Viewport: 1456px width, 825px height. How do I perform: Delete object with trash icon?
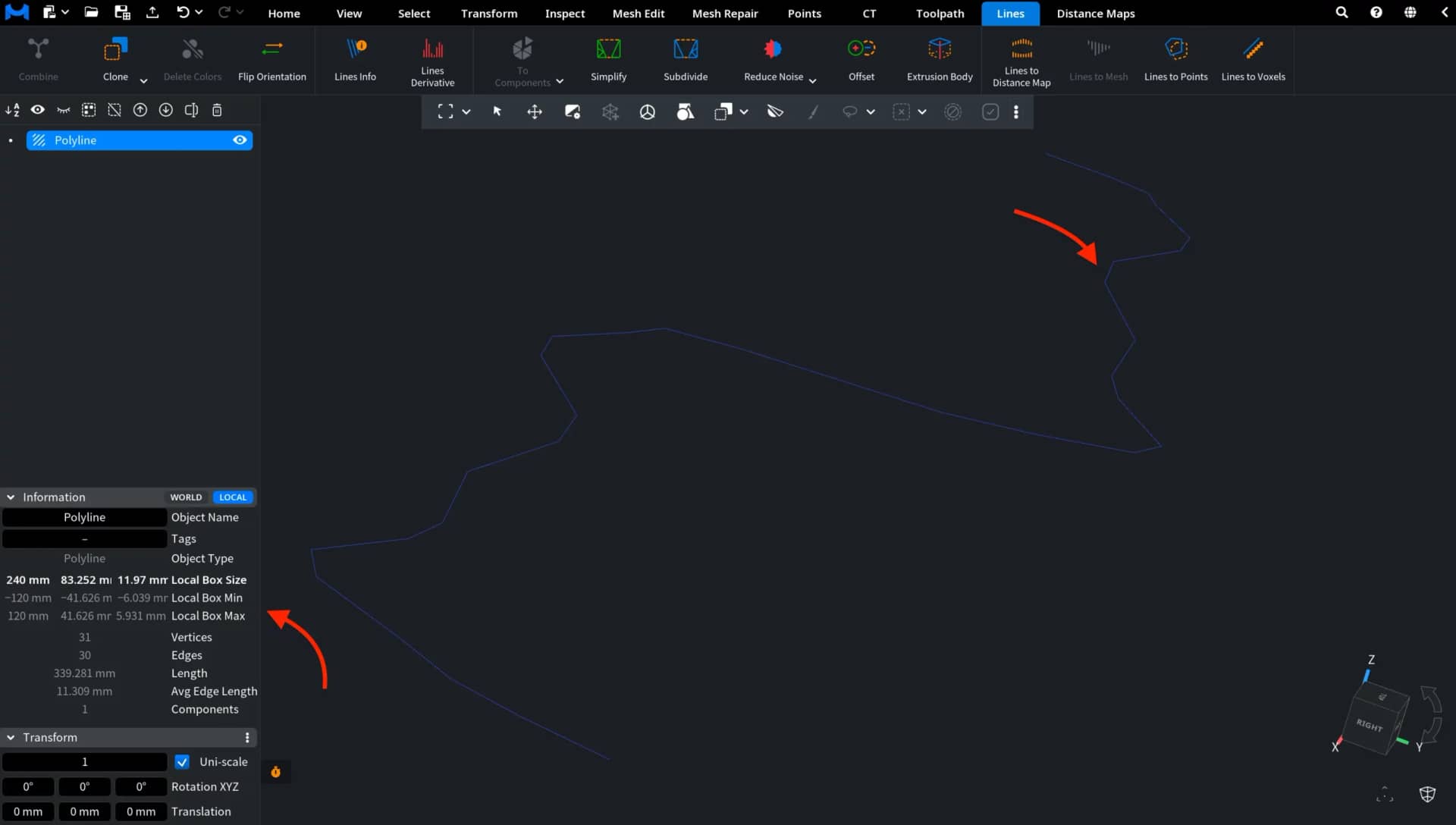pyautogui.click(x=217, y=110)
